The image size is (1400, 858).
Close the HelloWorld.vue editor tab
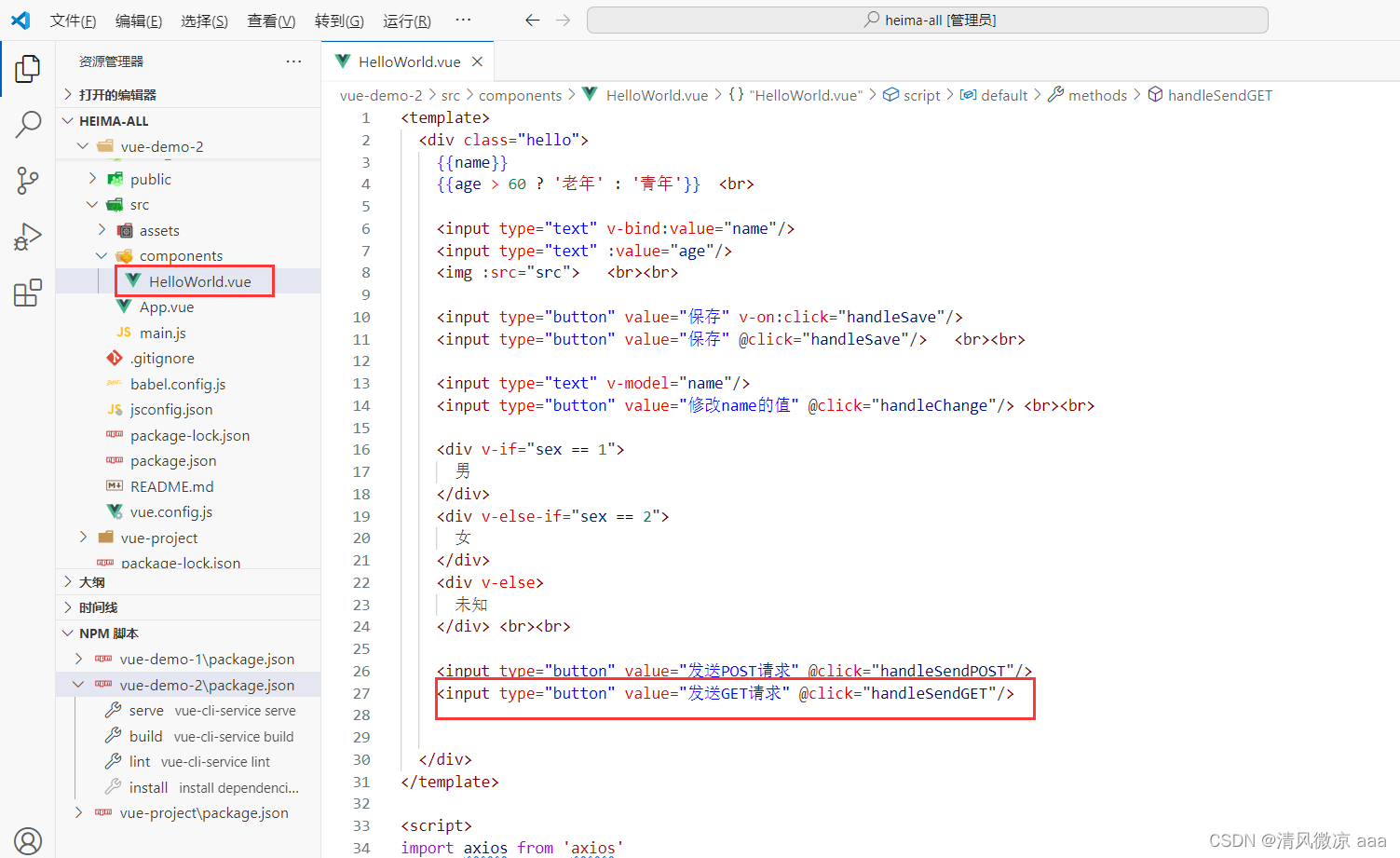tap(477, 61)
